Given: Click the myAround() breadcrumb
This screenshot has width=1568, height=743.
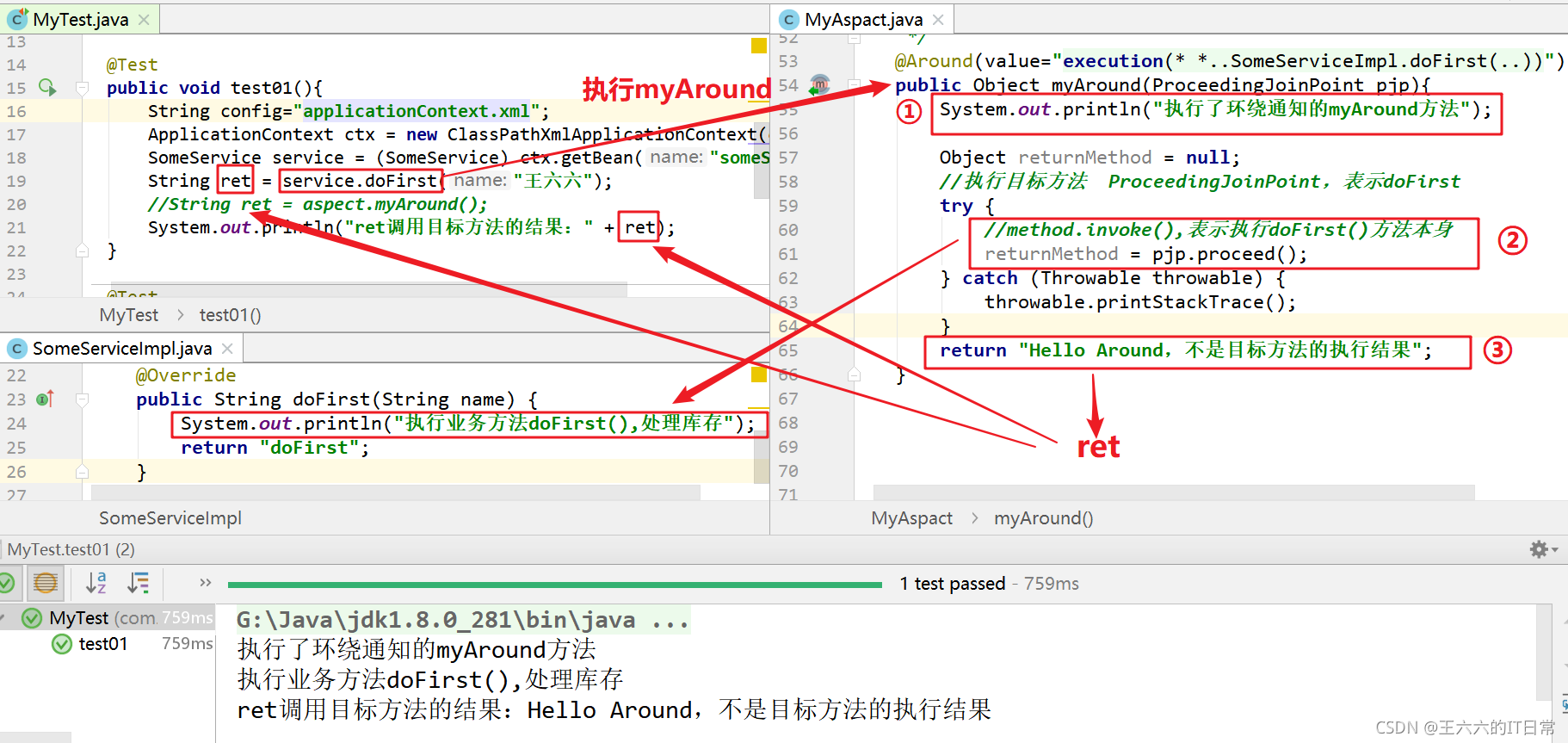Looking at the screenshot, I should pos(1043,517).
